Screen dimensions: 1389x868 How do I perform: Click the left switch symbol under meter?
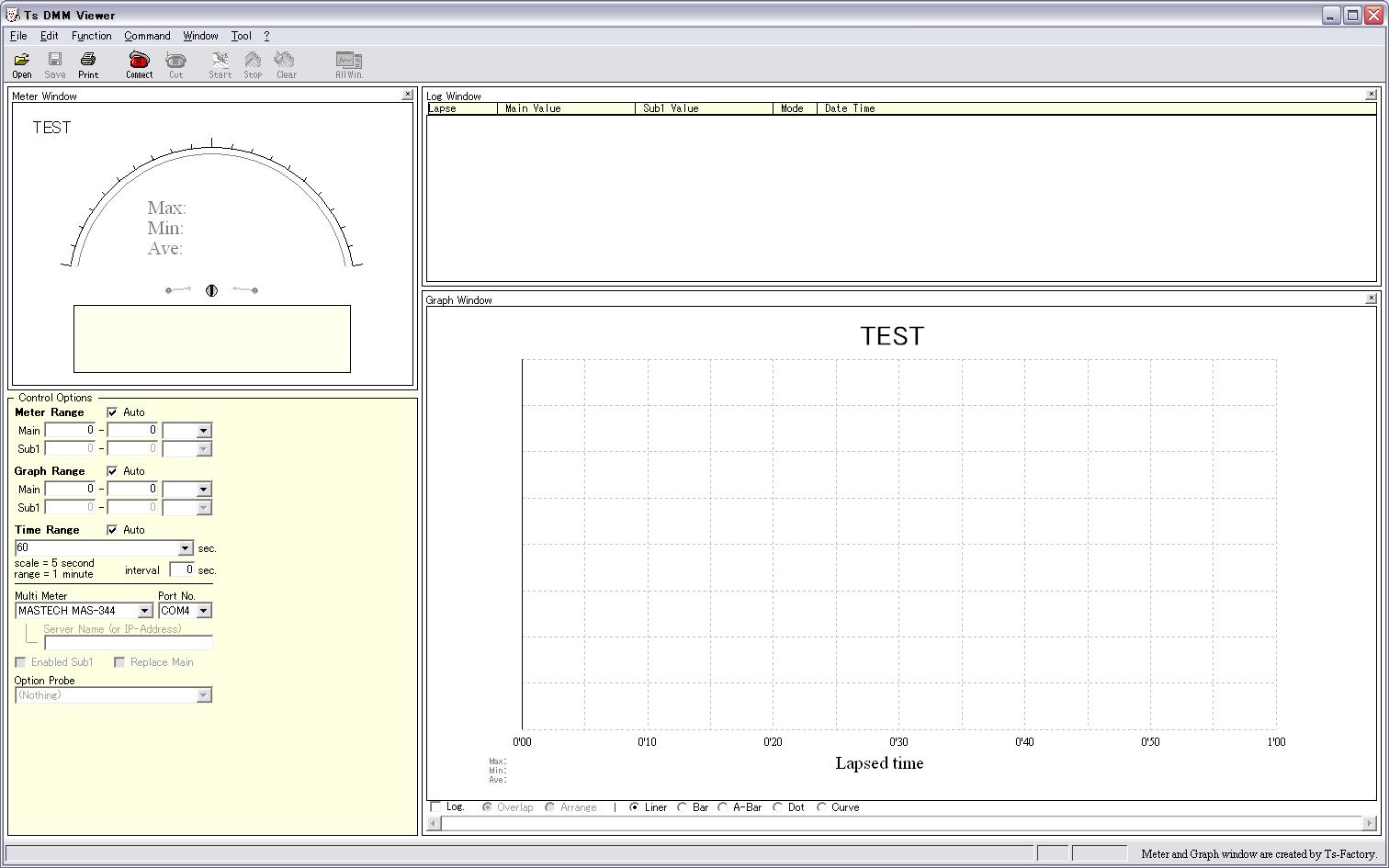click(178, 290)
